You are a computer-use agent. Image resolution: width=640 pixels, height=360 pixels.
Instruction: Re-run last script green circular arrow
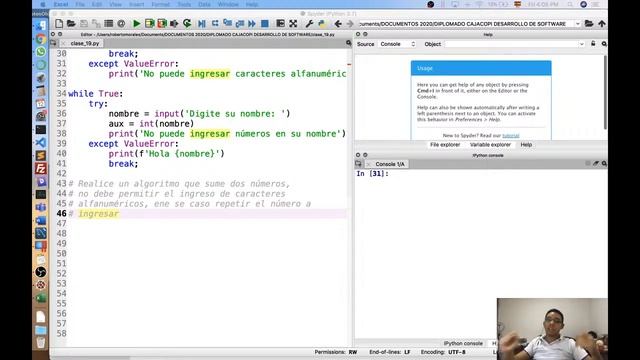(x=187, y=24)
